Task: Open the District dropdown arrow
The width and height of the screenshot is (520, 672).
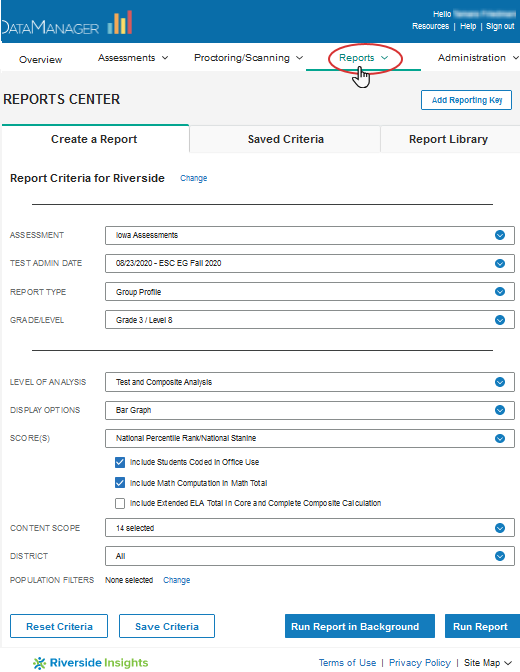Action: point(500,556)
